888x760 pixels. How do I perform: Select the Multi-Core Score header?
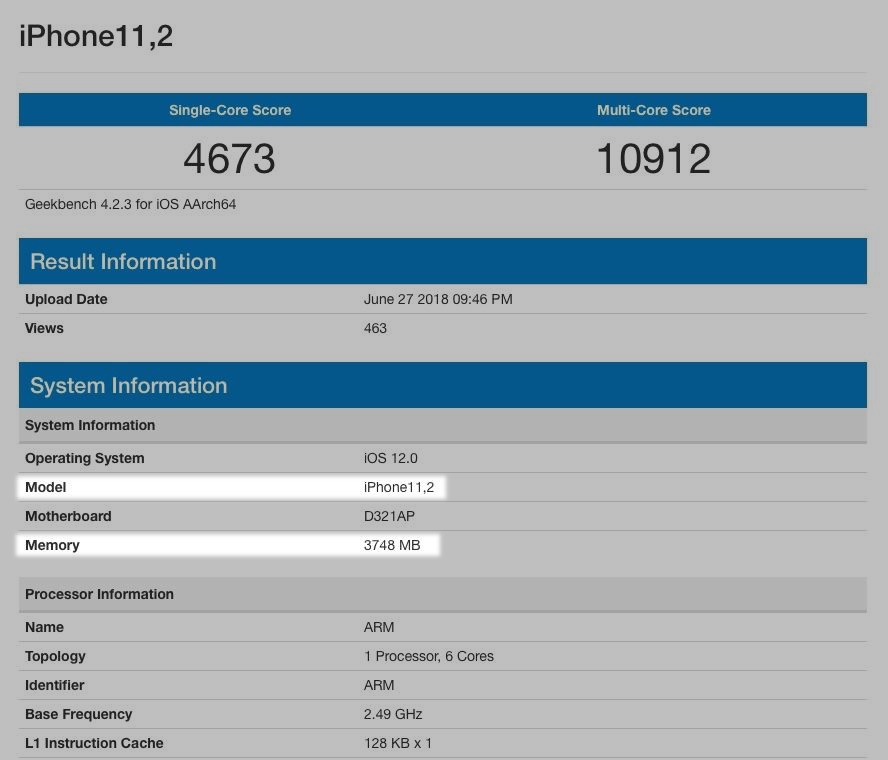[x=653, y=110]
